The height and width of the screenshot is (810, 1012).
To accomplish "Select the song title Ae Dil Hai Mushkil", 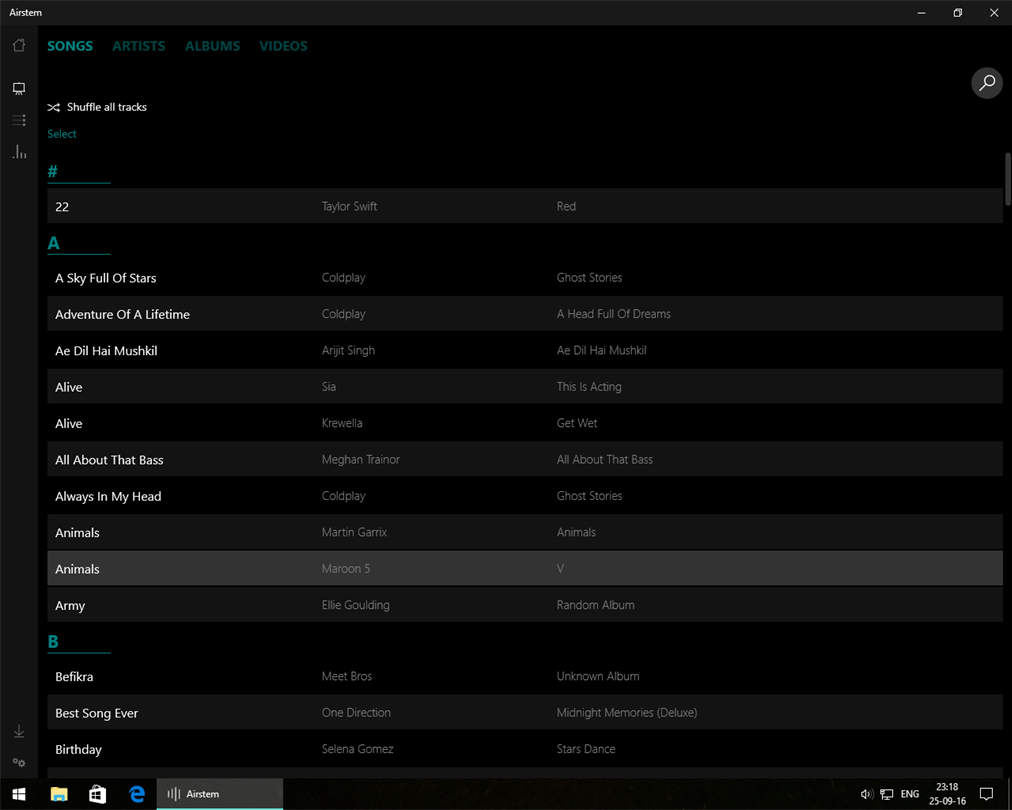I will coord(106,350).
